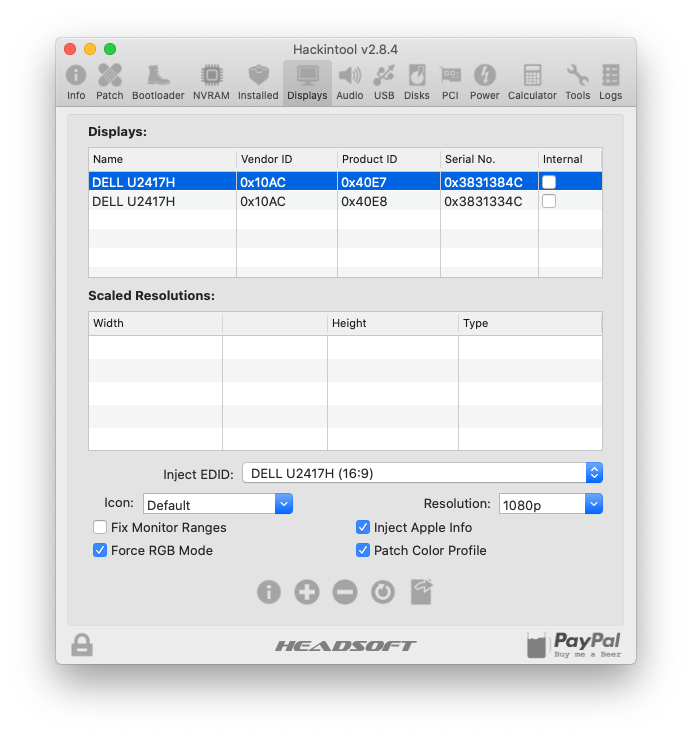Select the Displays monitor tab
Screen dimensions: 692x738
307,82
